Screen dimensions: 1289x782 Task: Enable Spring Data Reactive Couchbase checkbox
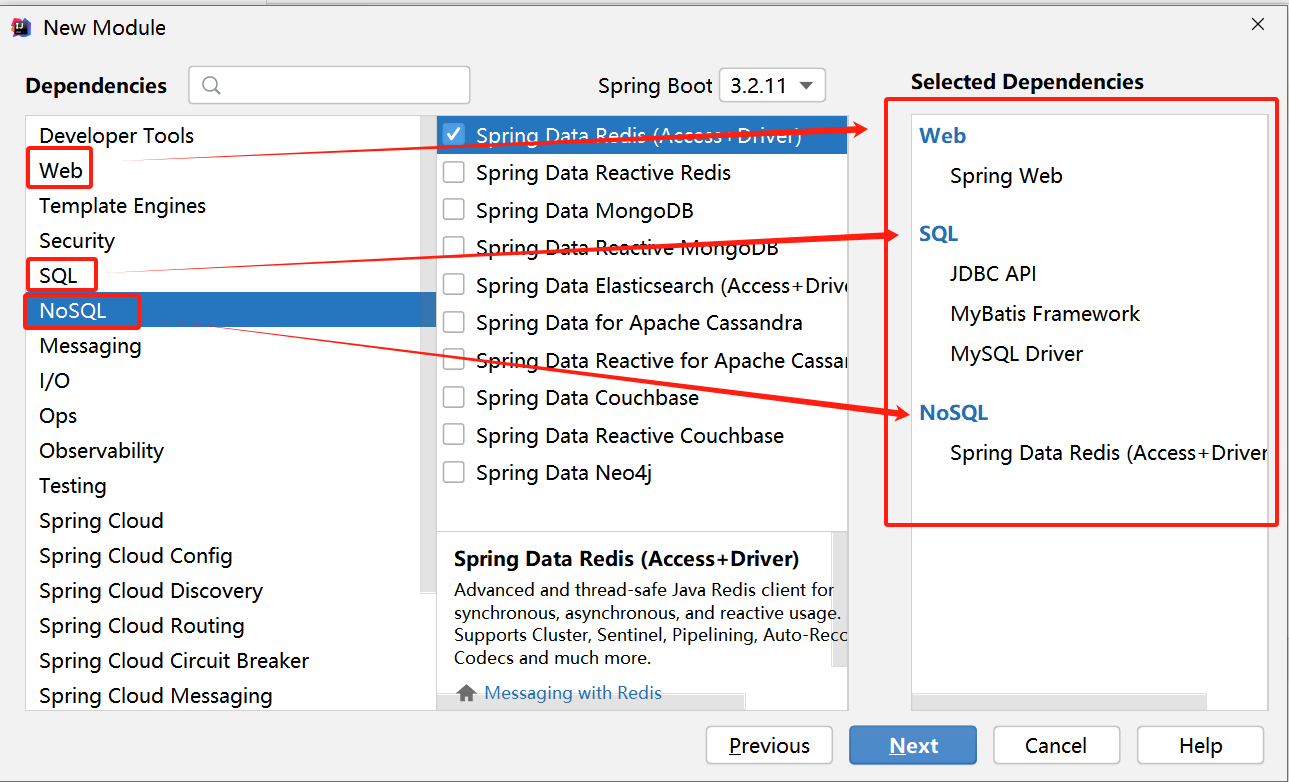pos(454,435)
